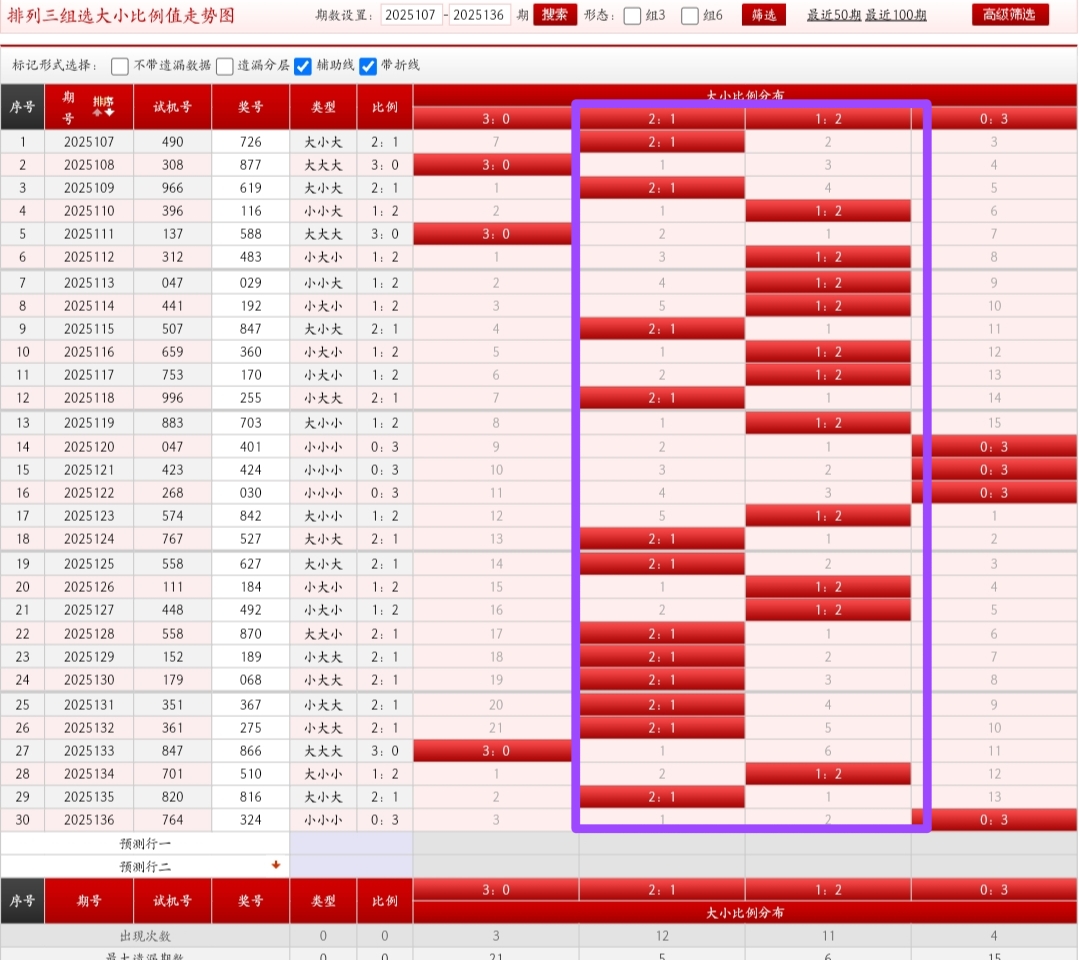This screenshot has height=960, width=1080.
Task: Click the red down arrow beside 预测行二
Action: [276, 865]
